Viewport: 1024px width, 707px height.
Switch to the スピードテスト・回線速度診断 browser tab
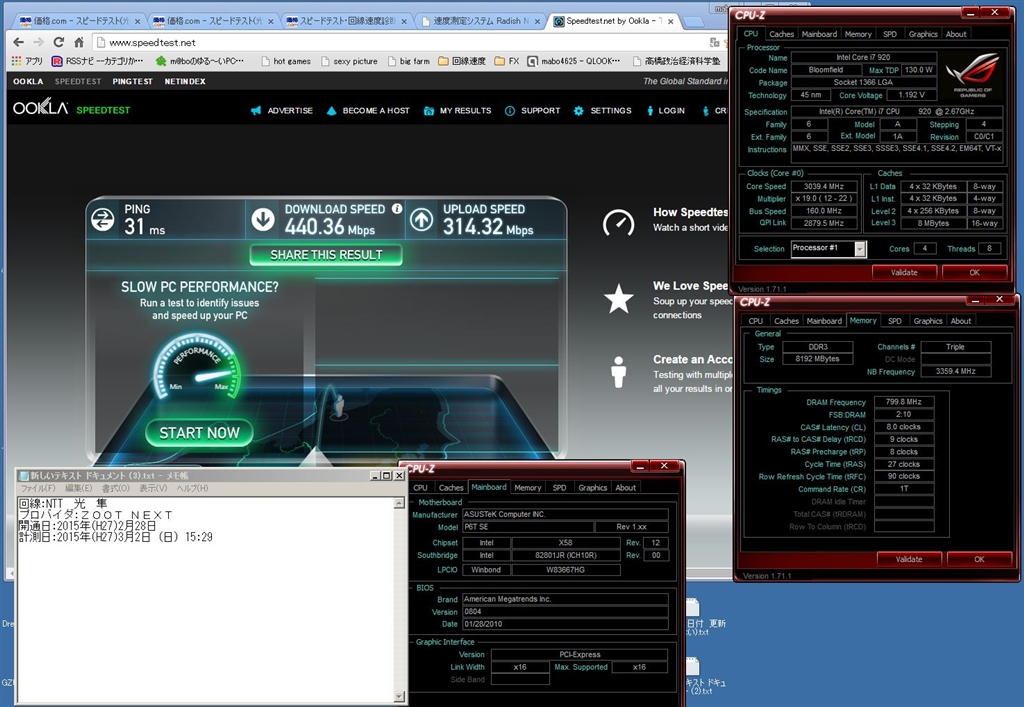point(347,21)
